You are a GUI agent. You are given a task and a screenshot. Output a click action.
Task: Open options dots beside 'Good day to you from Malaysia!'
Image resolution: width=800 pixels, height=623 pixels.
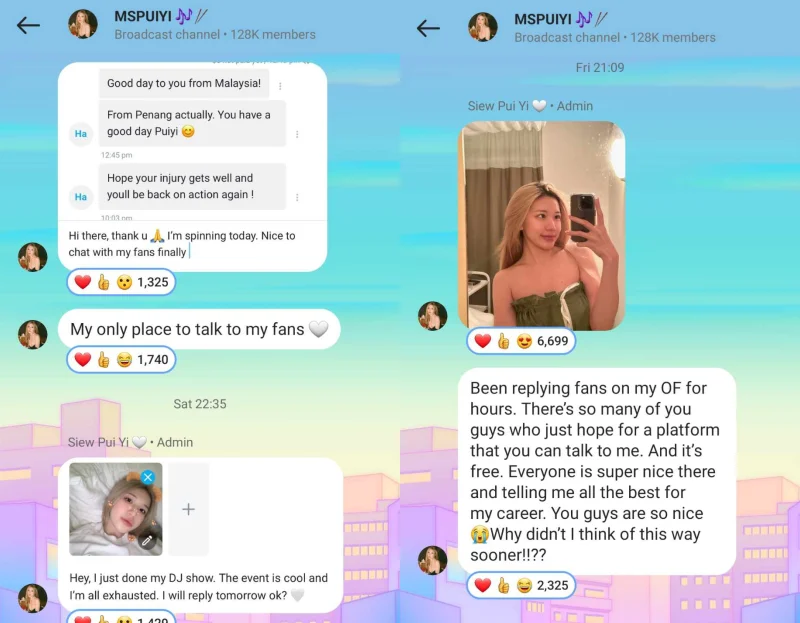(280, 86)
